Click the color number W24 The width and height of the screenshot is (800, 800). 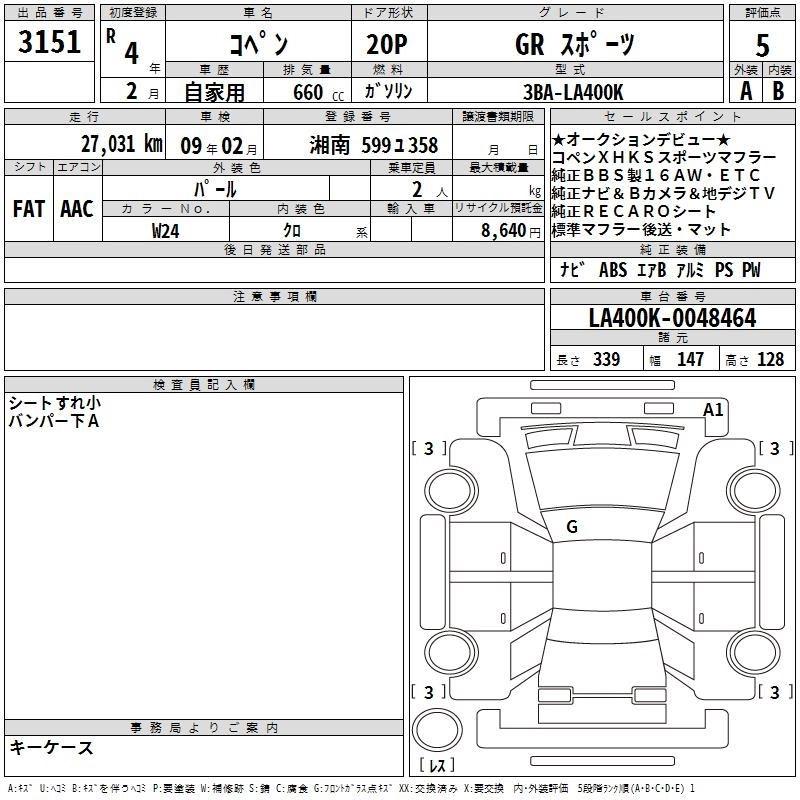click(166, 230)
